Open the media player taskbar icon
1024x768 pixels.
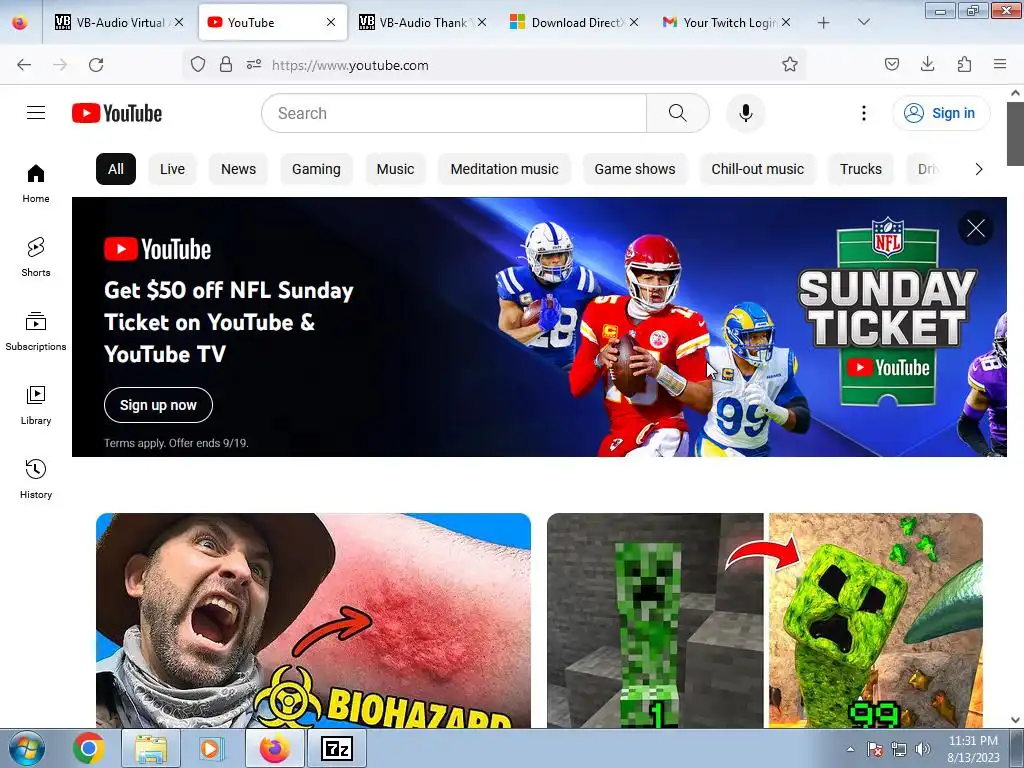[212, 748]
